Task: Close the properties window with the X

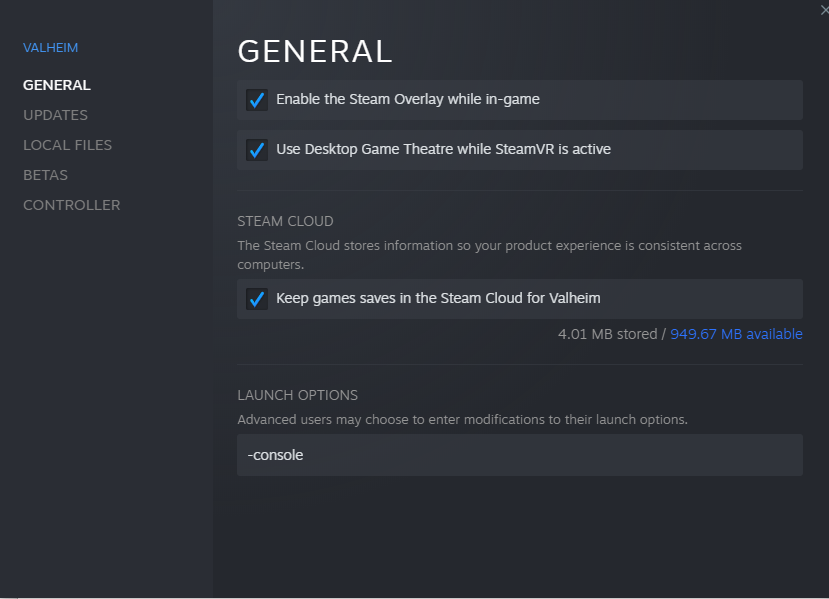Action: (823, 9)
